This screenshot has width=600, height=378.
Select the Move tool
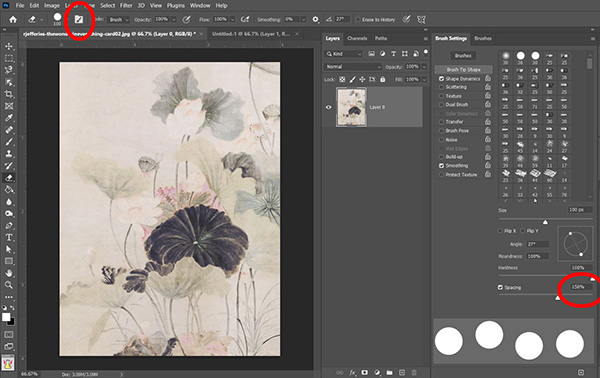9,46
